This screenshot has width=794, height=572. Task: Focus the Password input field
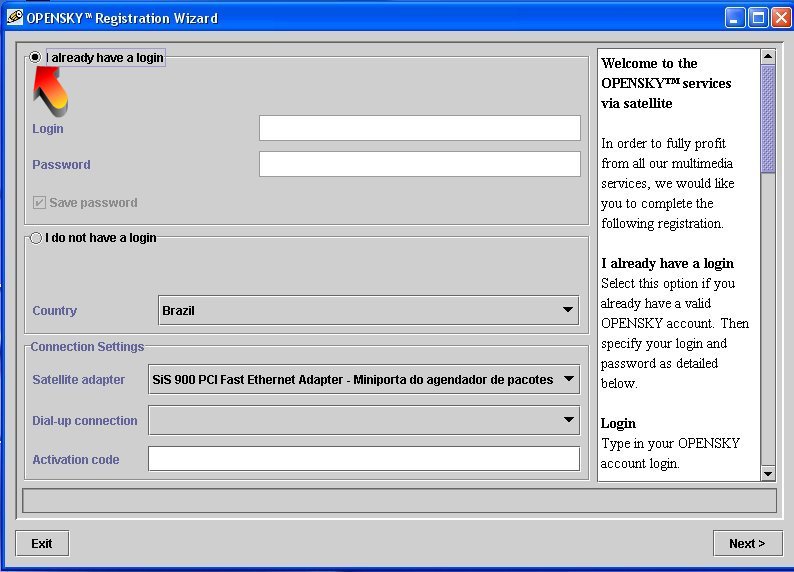(420, 164)
